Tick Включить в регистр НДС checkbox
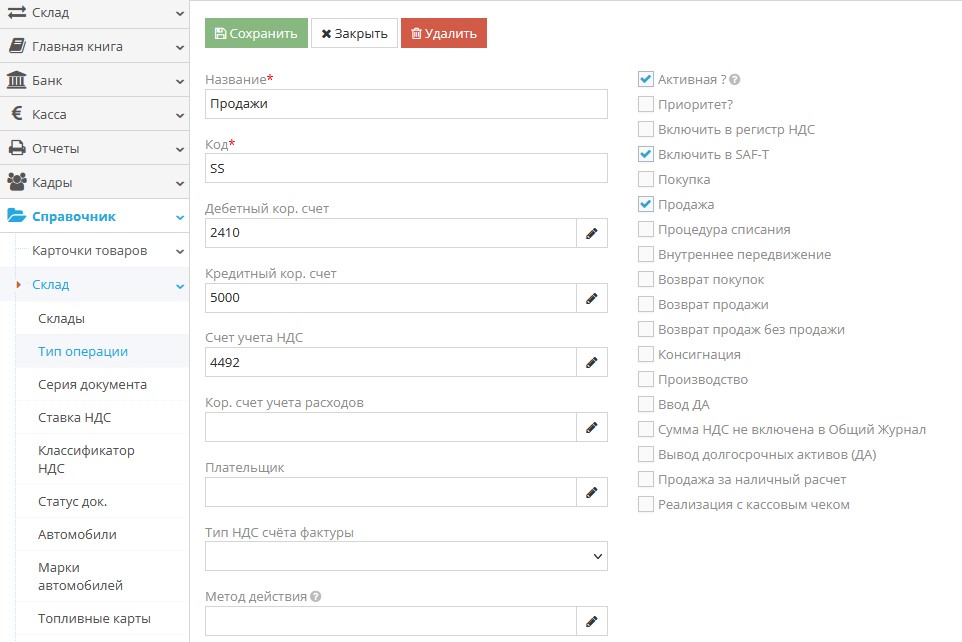The height and width of the screenshot is (642, 962). (646, 129)
